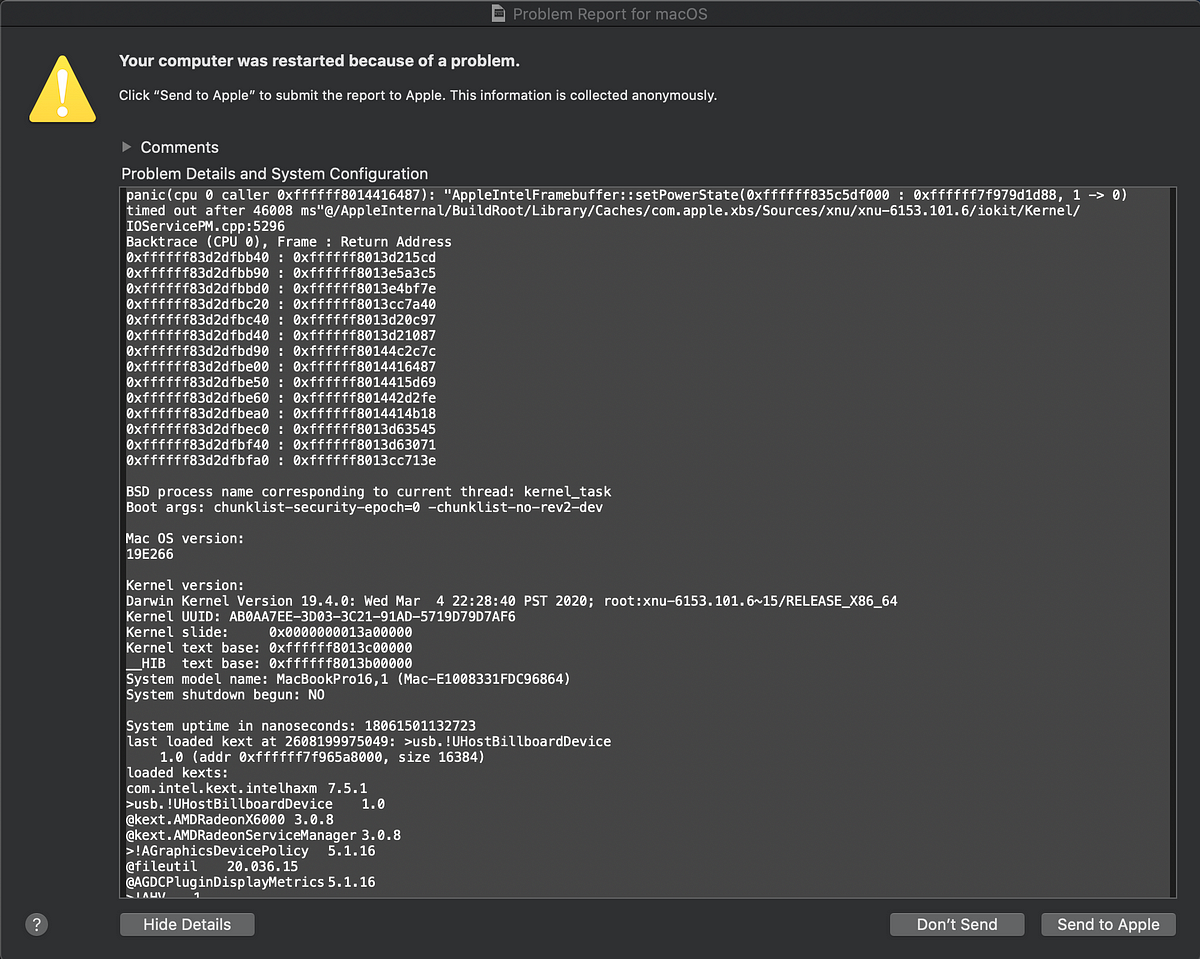
Task: Click the com.intel.kext.intelhaxm 7.5.1 entry
Action: click(246, 788)
